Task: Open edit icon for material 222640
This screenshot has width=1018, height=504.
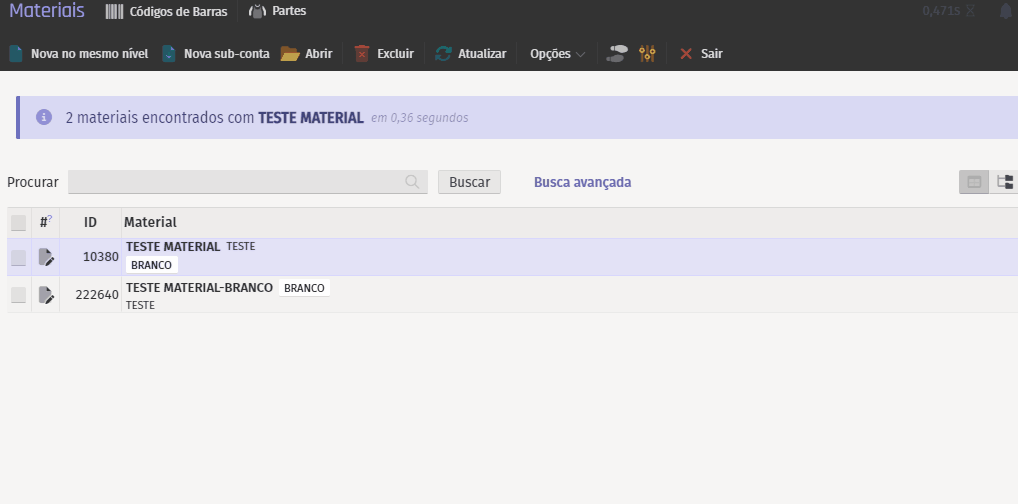Action: (x=46, y=294)
